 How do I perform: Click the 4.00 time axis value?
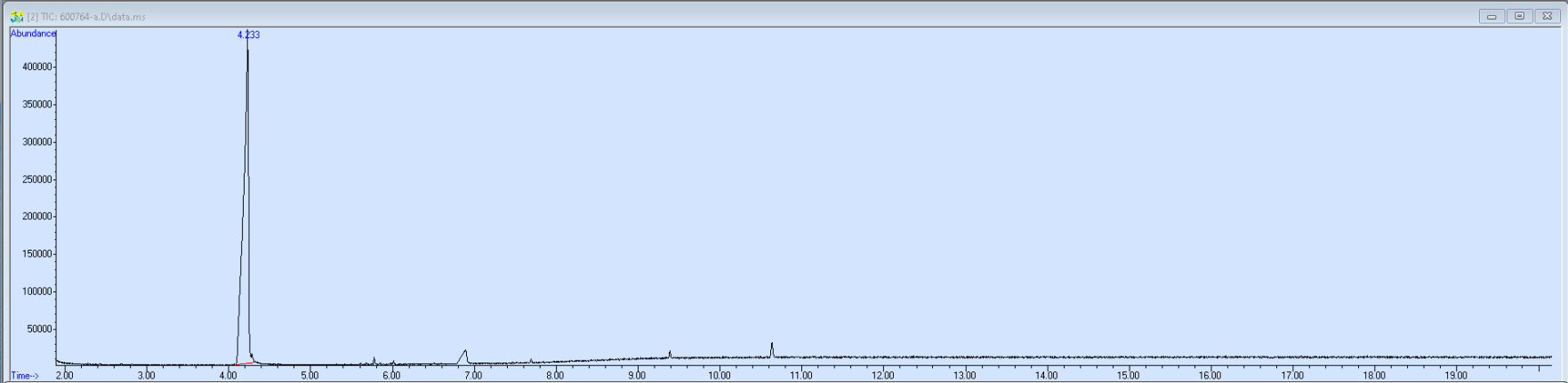pyautogui.click(x=229, y=376)
